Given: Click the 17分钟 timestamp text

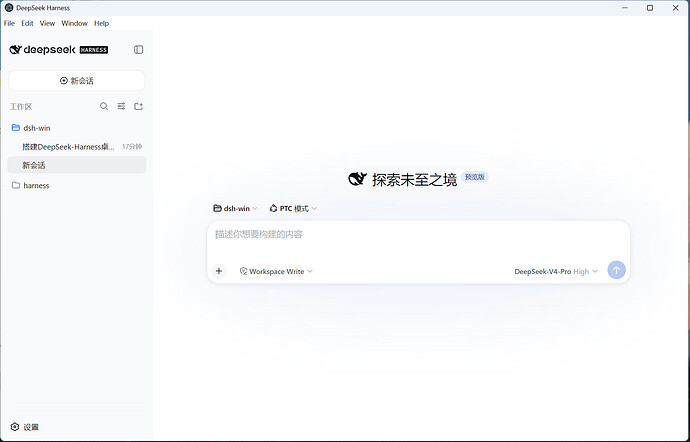Looking at the screenshot, I should pos(132,147).
